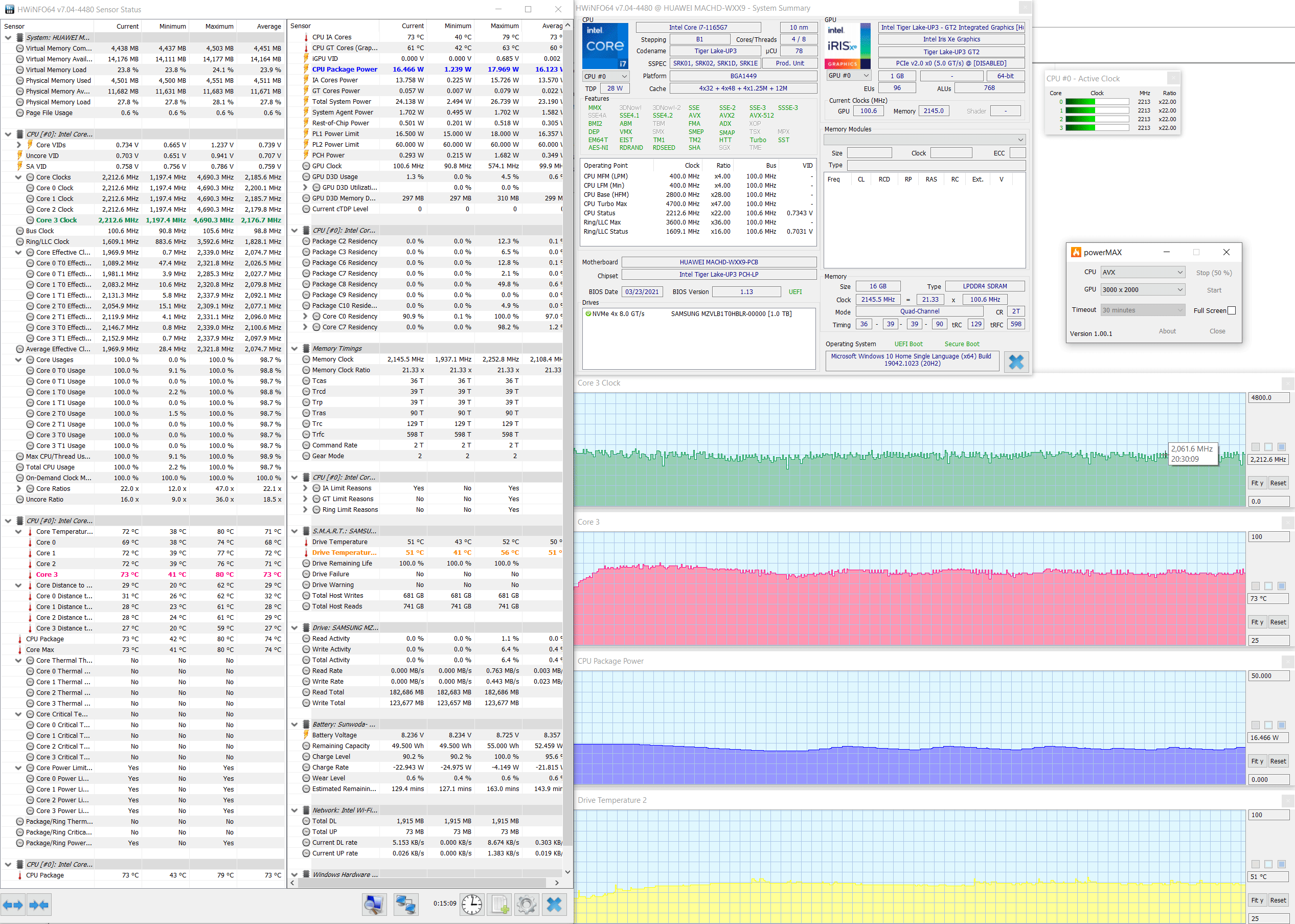The width and height of the screenshot is (1295, 924).
Task: Click the expand columns arrows icon
Action: 12,905
